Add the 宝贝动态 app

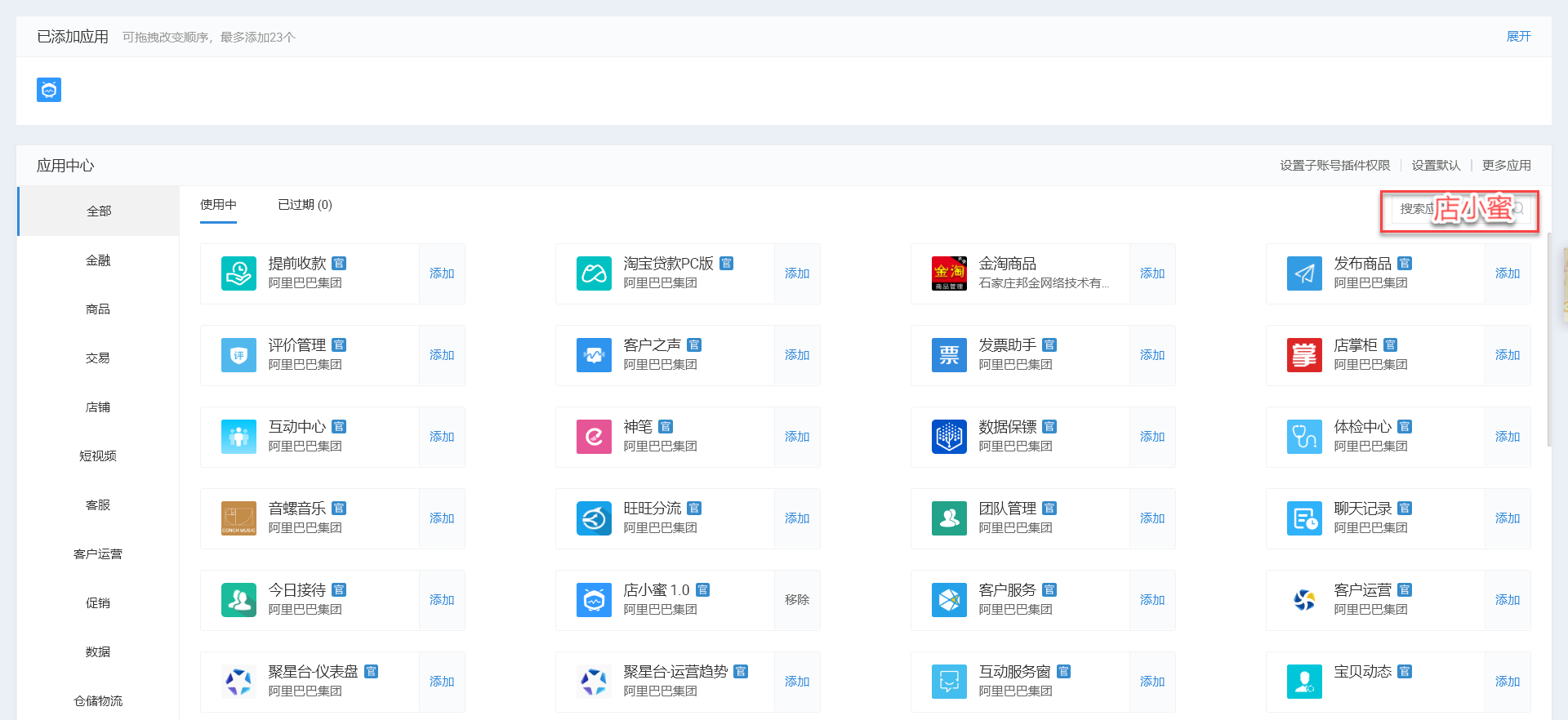[x=1508, y=682]
